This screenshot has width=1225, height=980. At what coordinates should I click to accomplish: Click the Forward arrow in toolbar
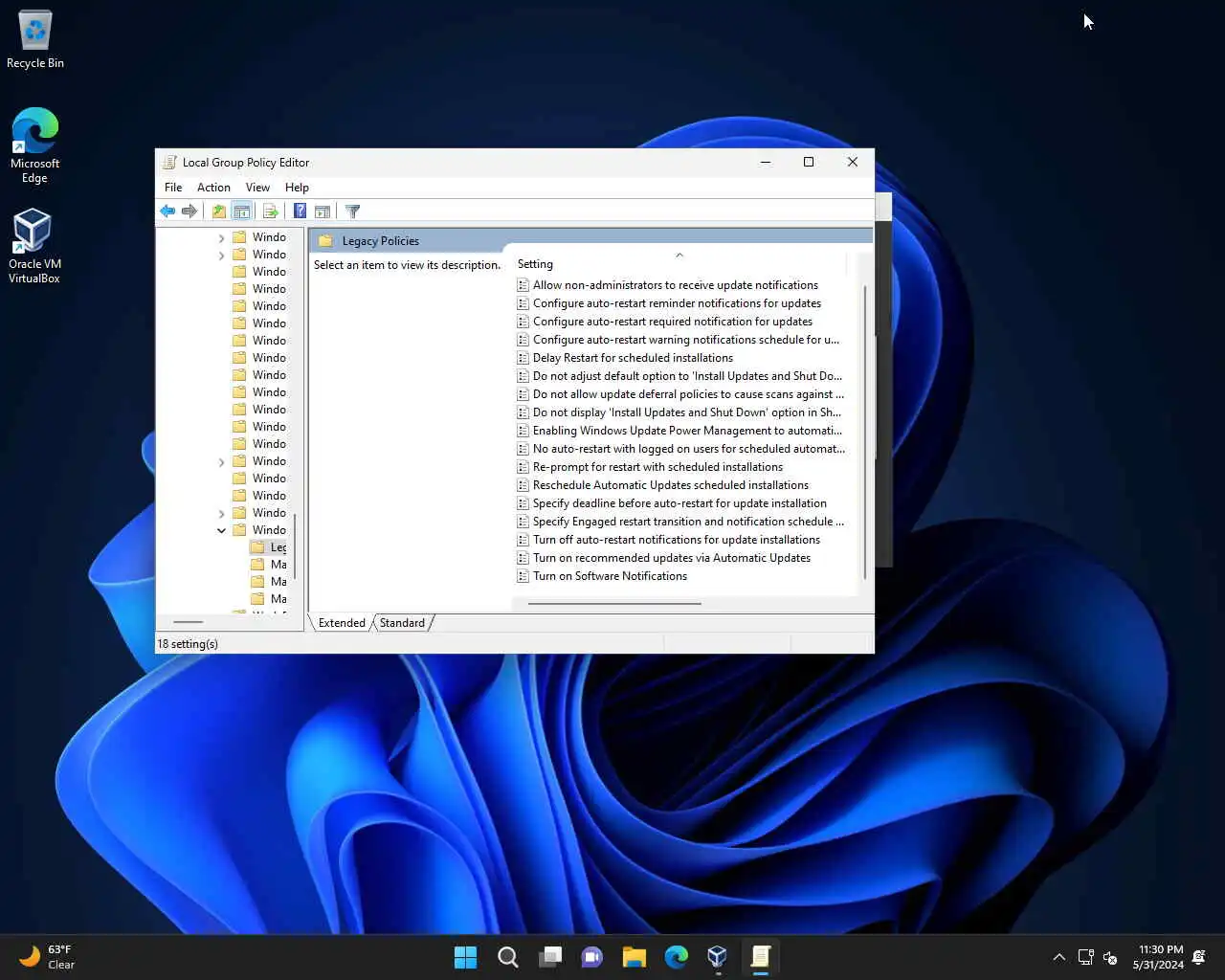189,212
